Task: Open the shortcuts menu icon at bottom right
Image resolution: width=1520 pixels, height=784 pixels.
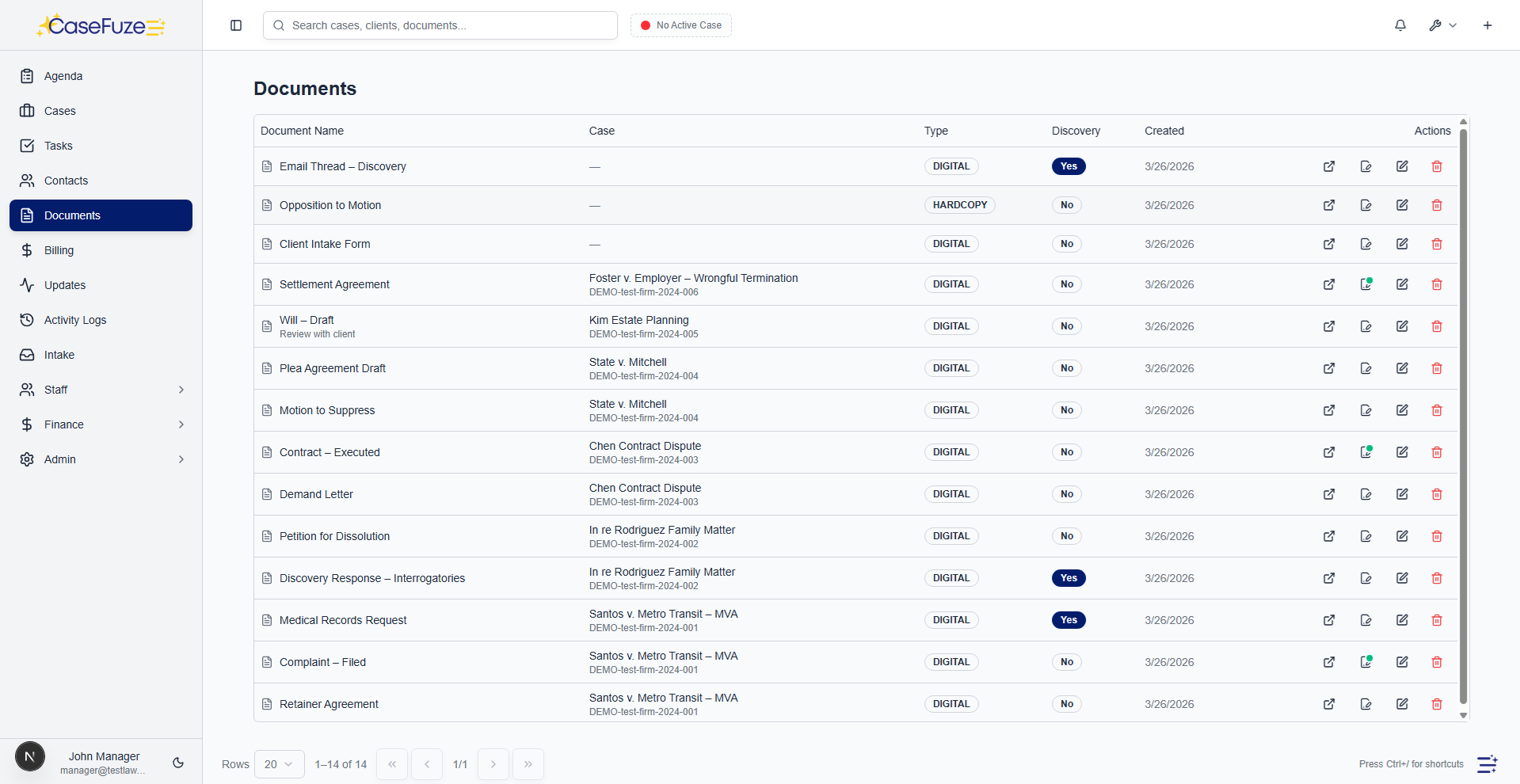Action: 1487,763
